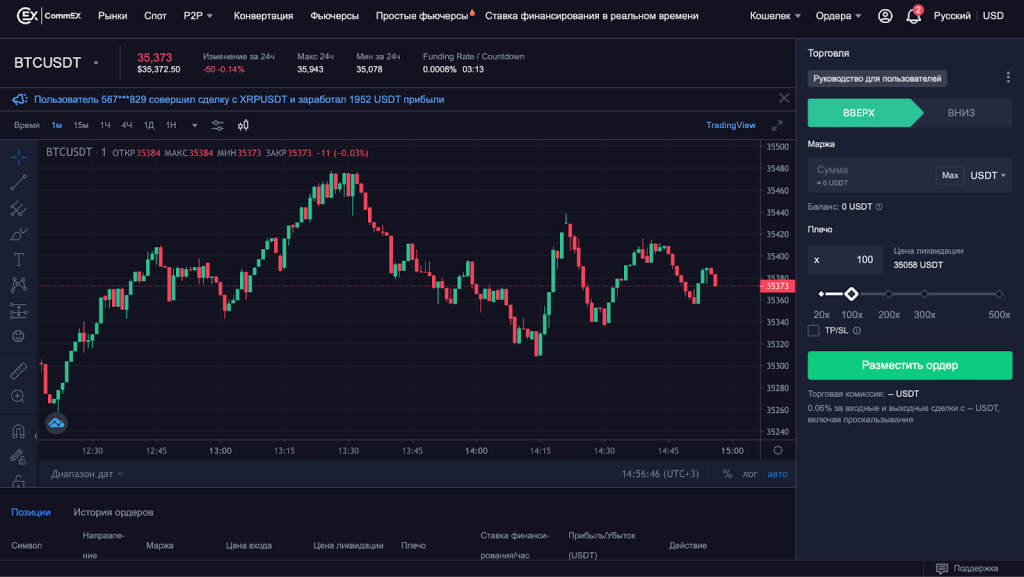
Task: Open trading panel three-dot menu
Action: coord(1008,78)
